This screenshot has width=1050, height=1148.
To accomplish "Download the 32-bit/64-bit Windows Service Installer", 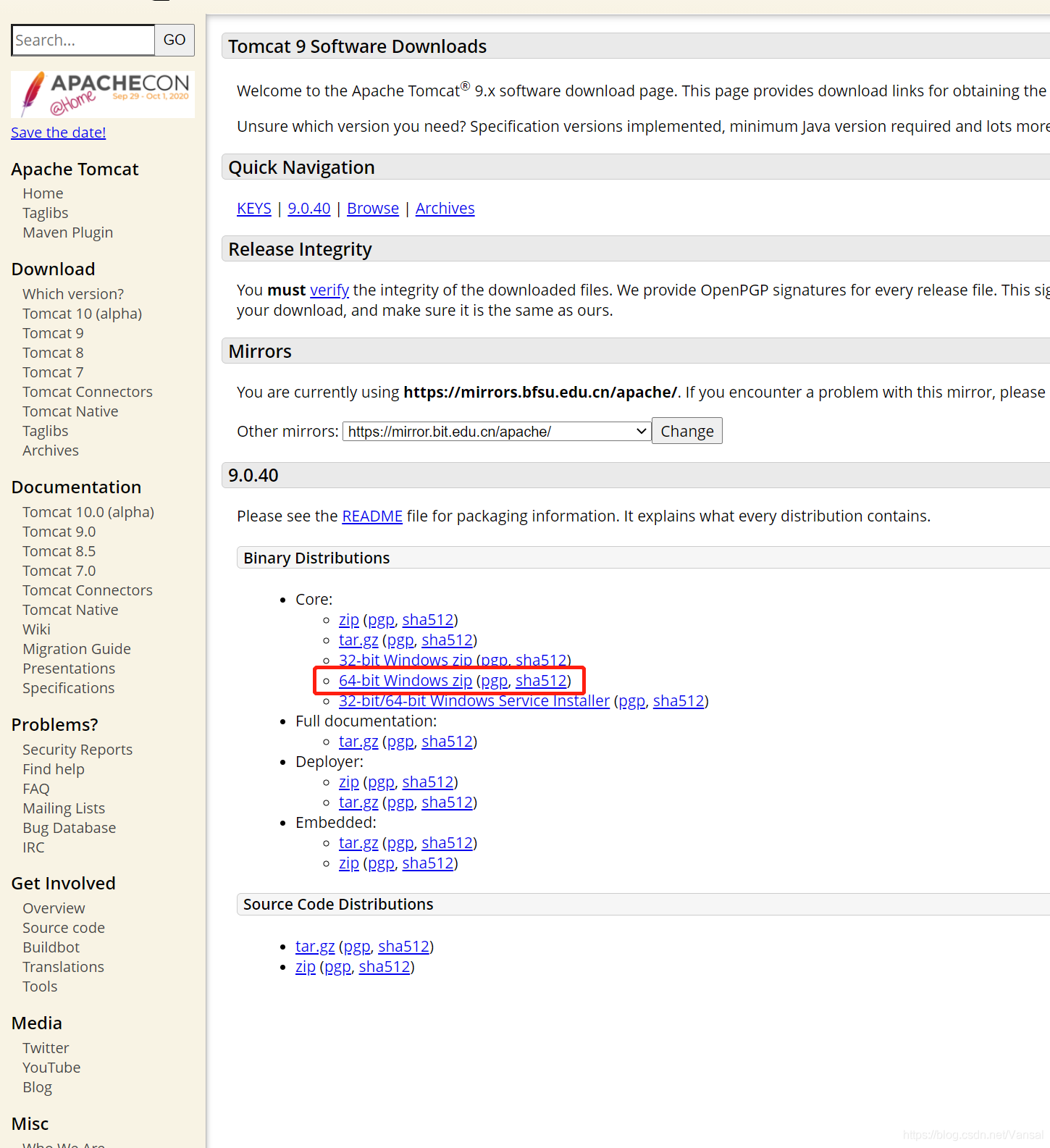I will click(474, 701).
